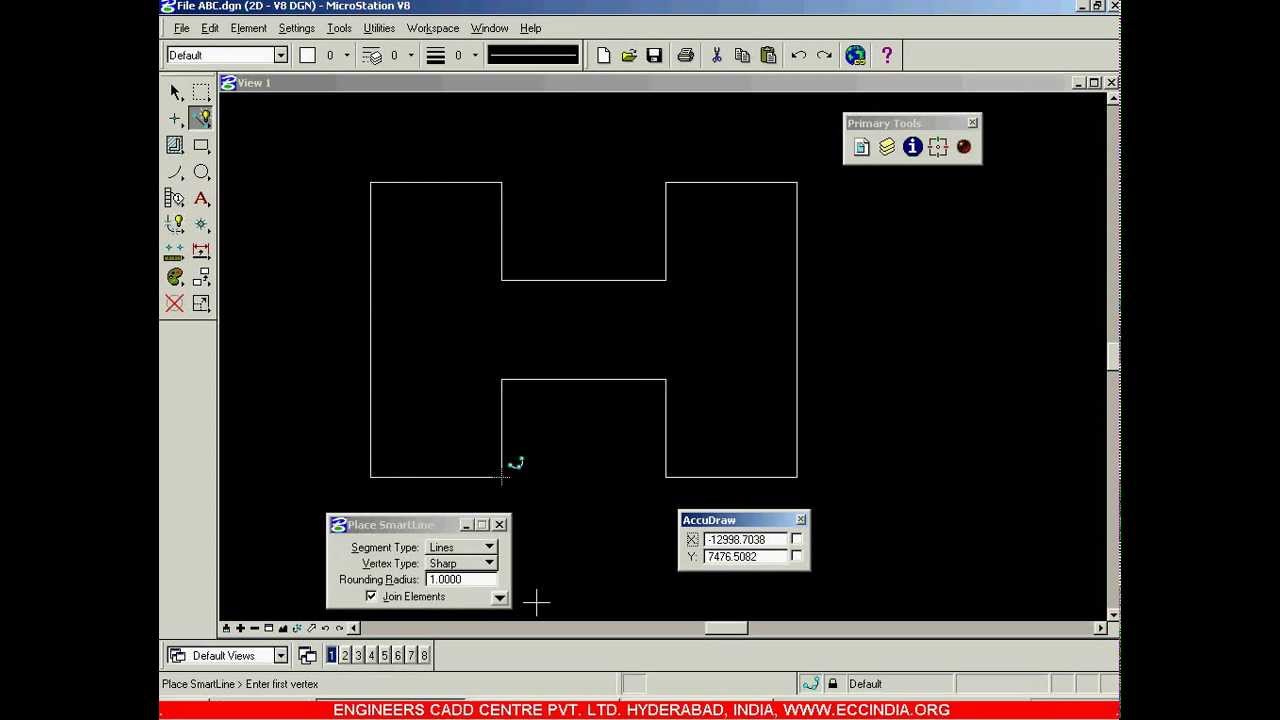Screen dimensions: 1280x720
Task: Click the active snap mode status icon
Action: [811, 684]
